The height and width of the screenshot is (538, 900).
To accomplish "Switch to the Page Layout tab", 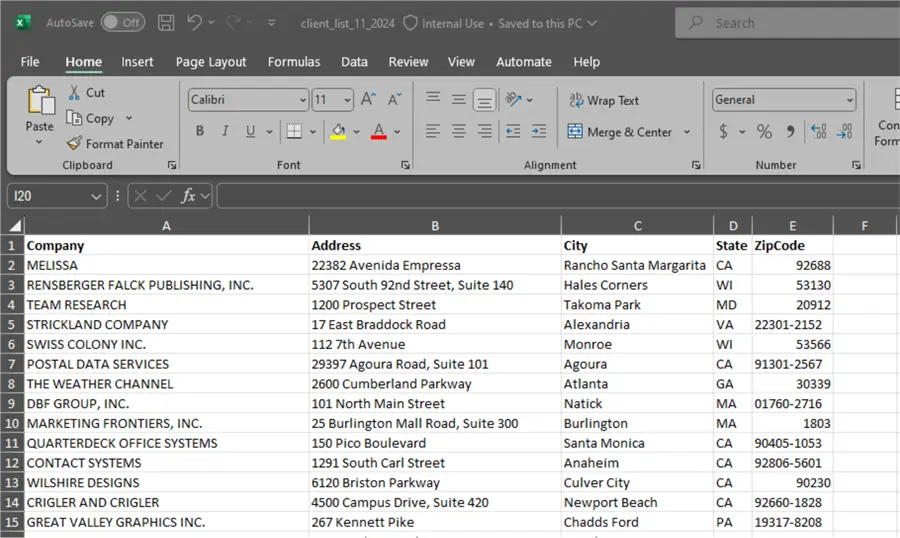I will (211, 61).
